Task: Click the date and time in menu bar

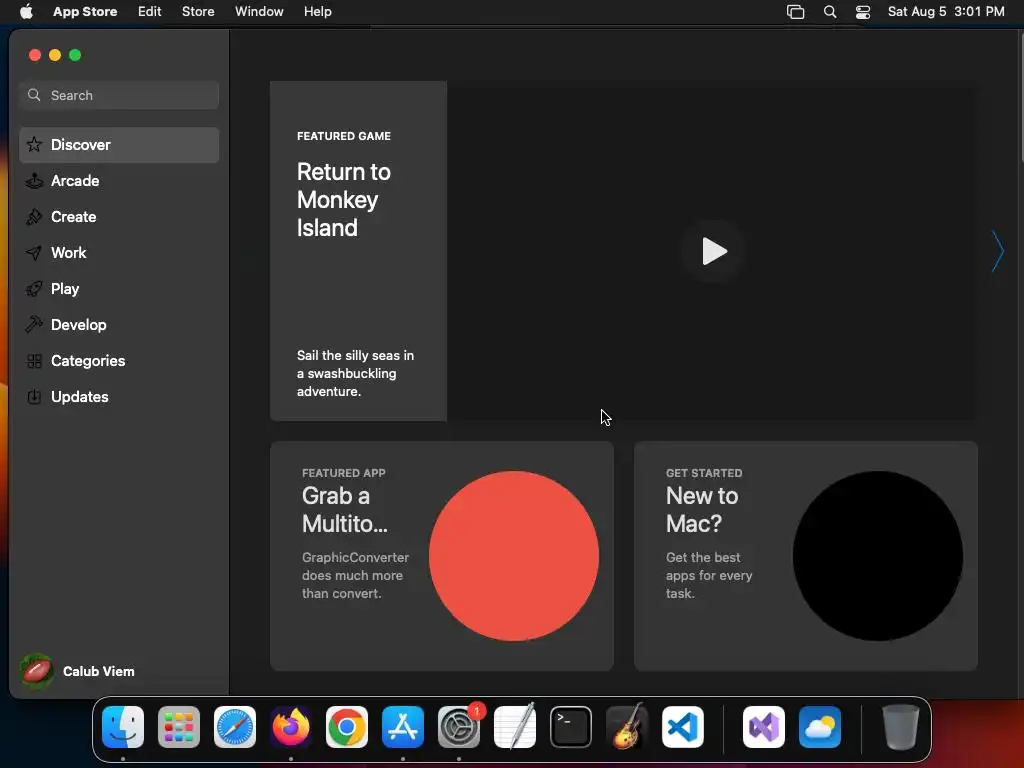Action: point(946,12)
